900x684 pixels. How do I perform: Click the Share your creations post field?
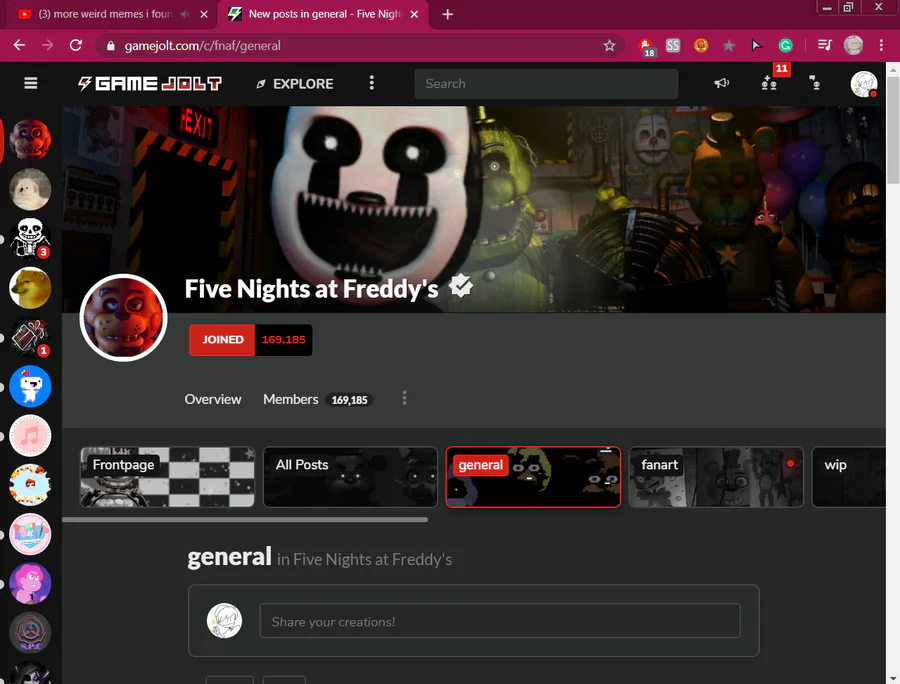tap(500, 621)
